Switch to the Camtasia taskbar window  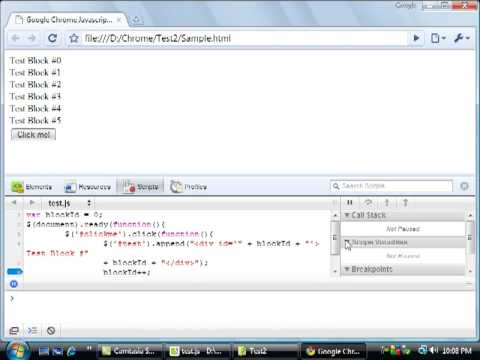(130, 351)
